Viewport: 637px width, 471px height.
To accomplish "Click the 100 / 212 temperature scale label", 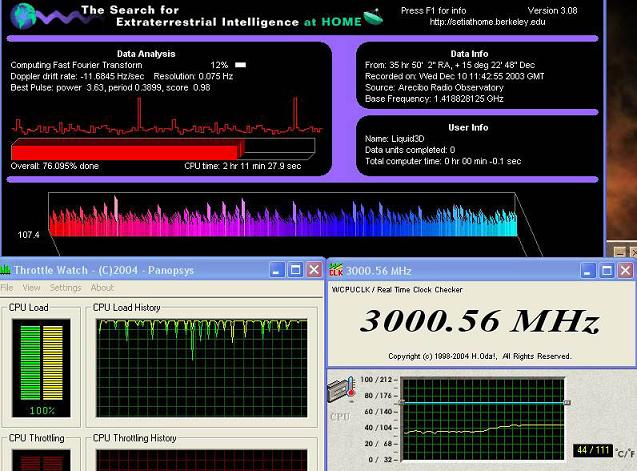I will tap(376, 380).
